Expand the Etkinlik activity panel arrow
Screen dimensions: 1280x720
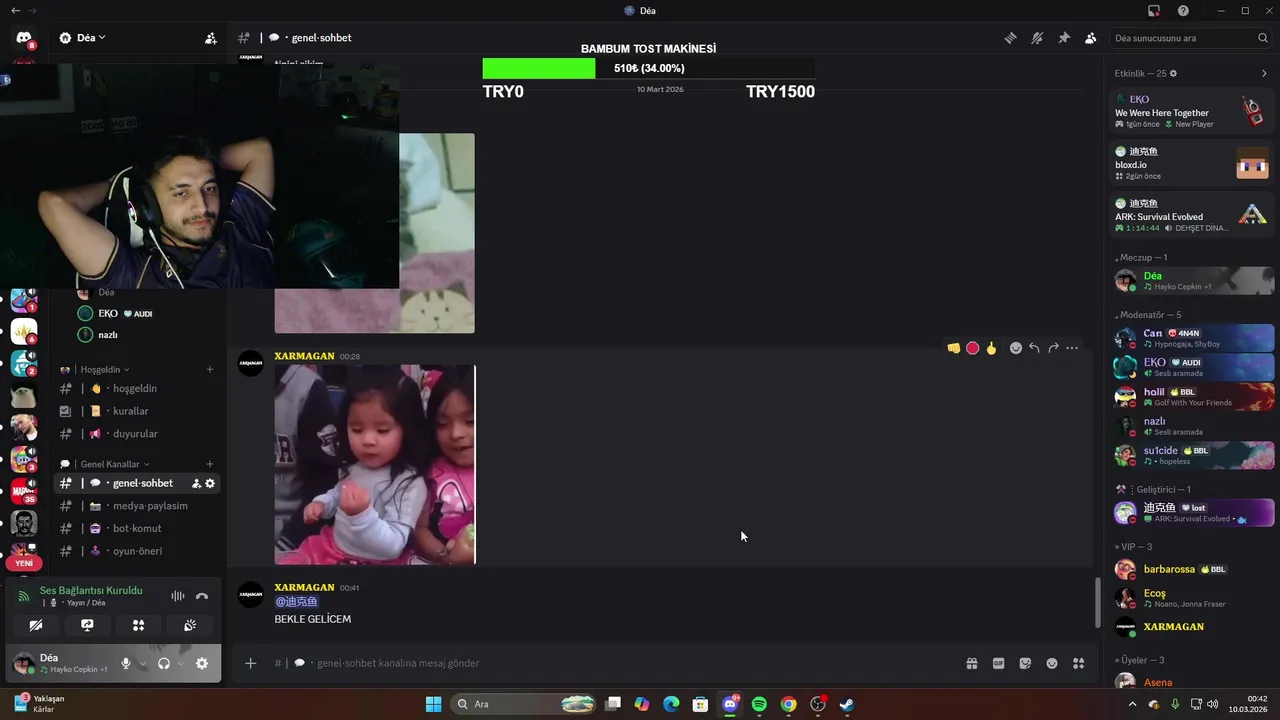click(x=1264, y=73)
